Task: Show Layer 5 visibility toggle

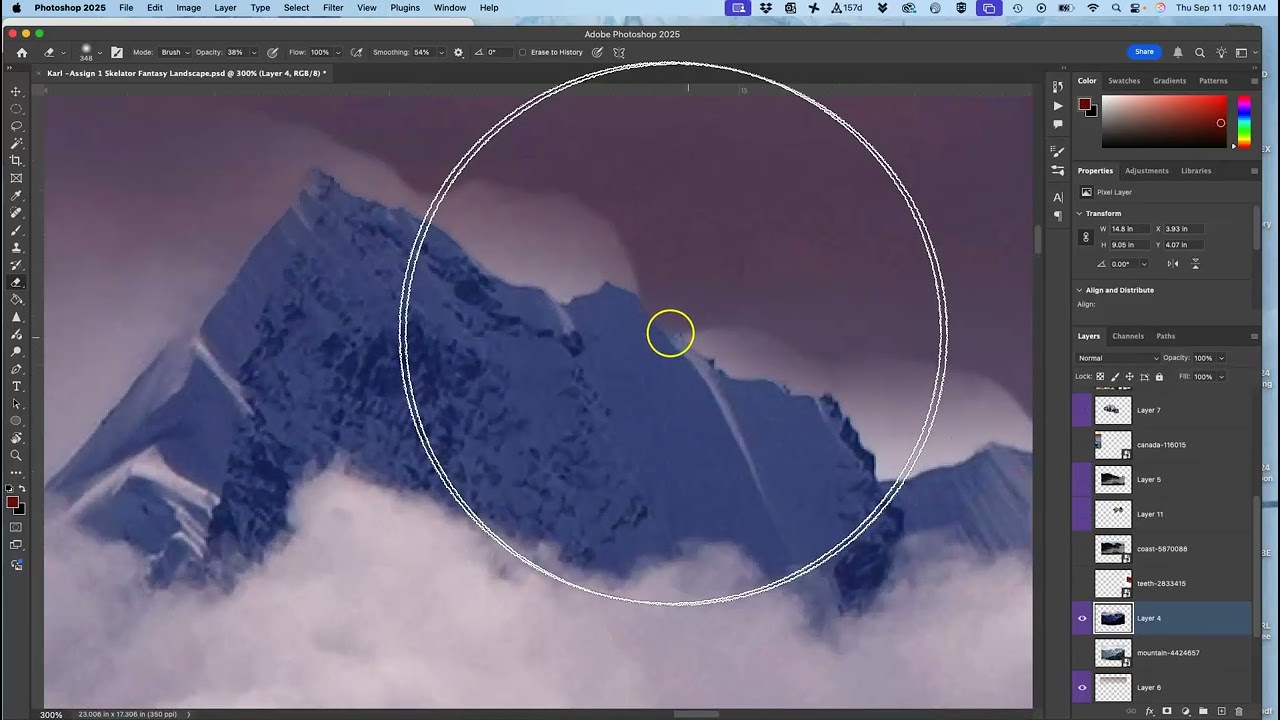Action: pyautogui.click(x=1082, y=479)
